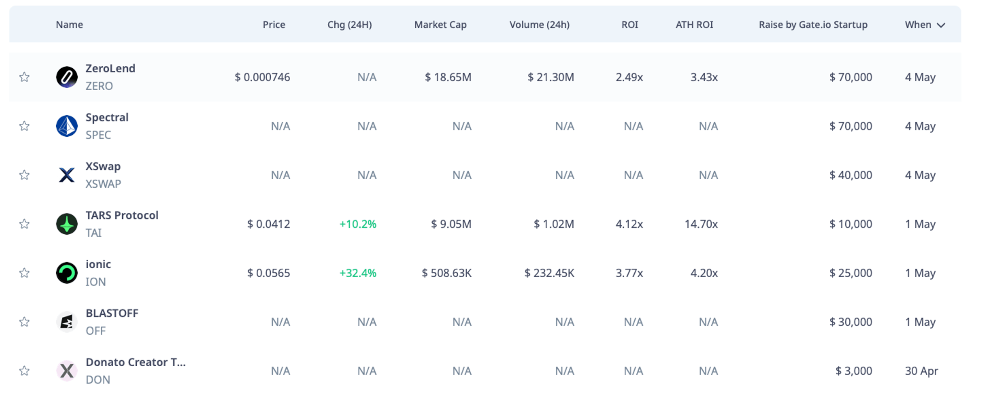Sort by Volume (24h) column header

click(540, 25)
